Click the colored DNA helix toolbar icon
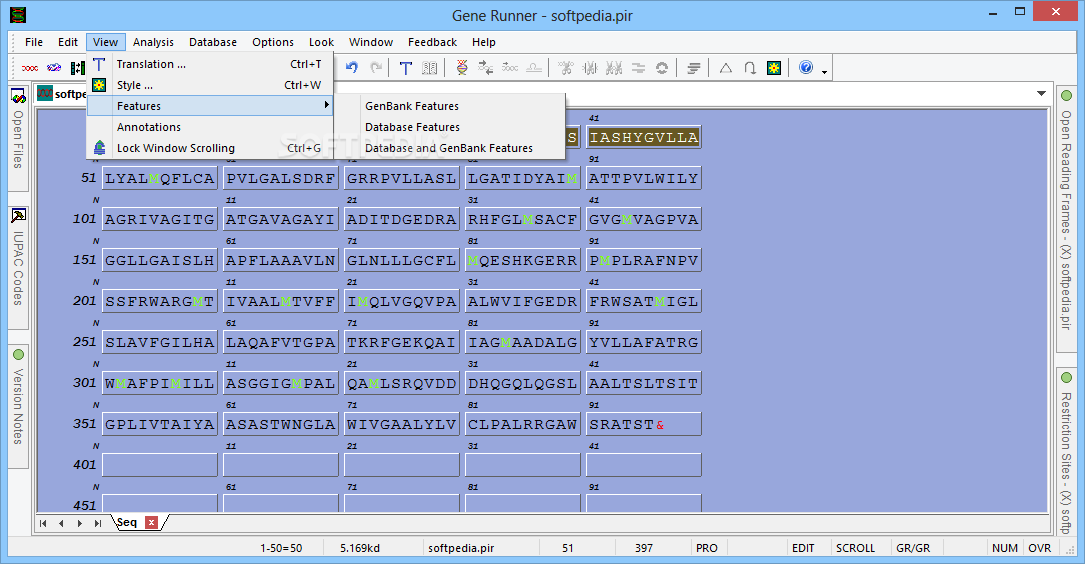The width and height of the screenshot is (1085, 564). pyautogui.click(x=462, y=67)
